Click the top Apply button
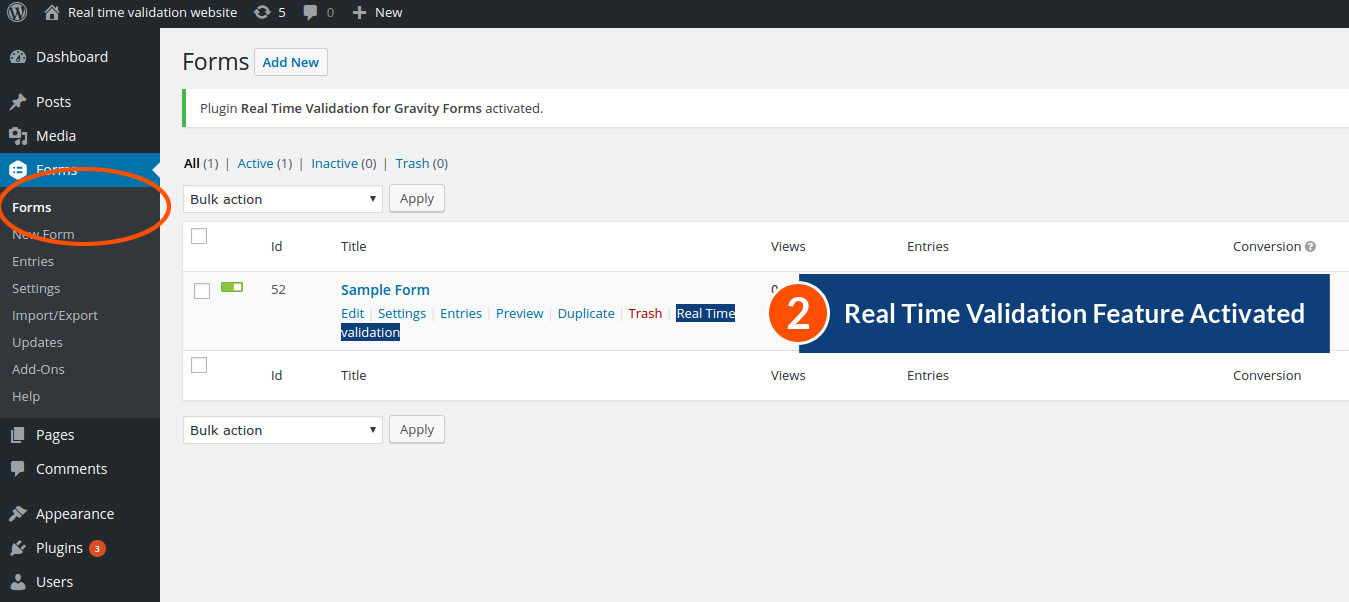 (417, 198)
